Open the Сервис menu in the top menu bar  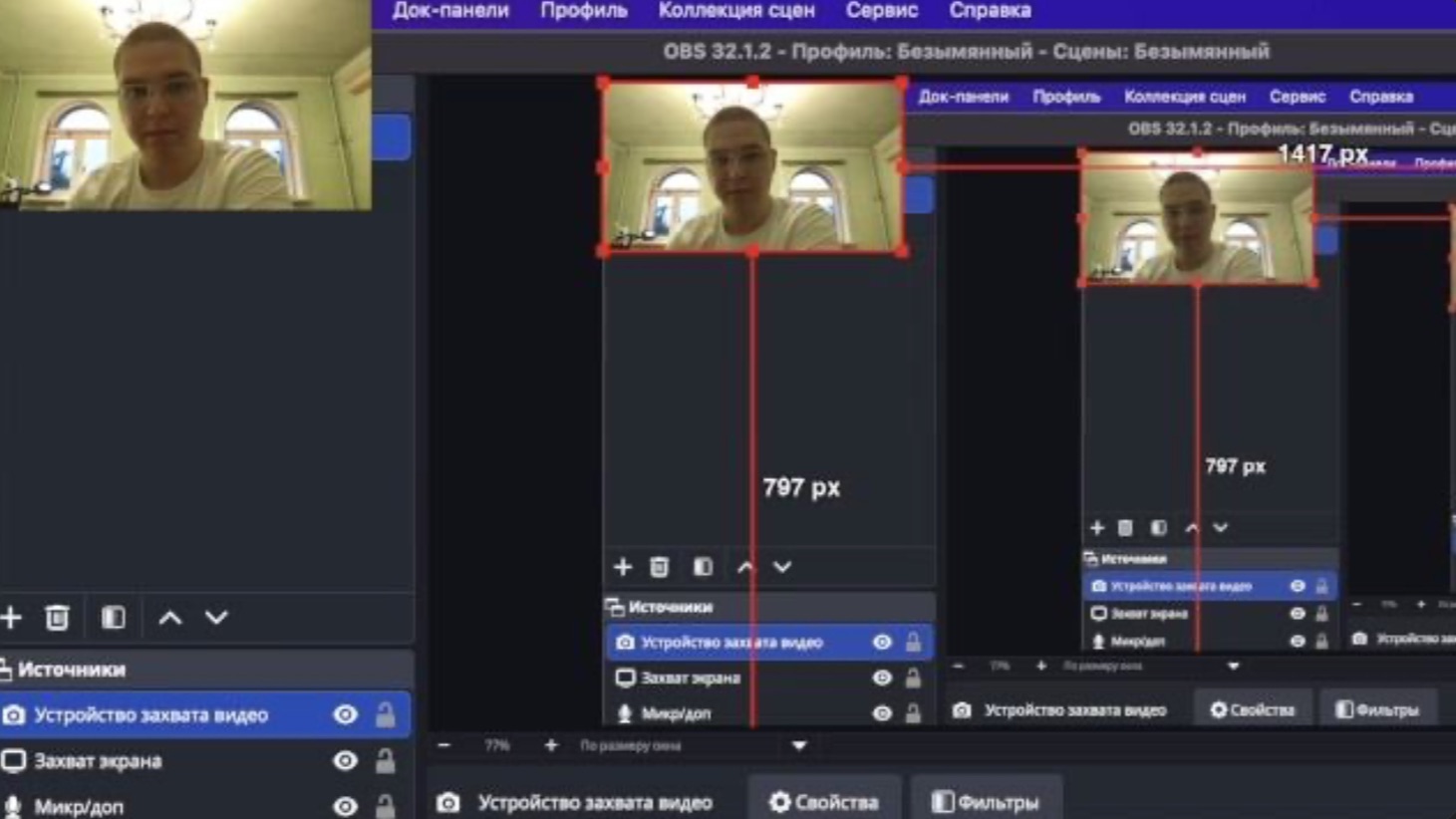pyautogui.click(x=882, y=11)
